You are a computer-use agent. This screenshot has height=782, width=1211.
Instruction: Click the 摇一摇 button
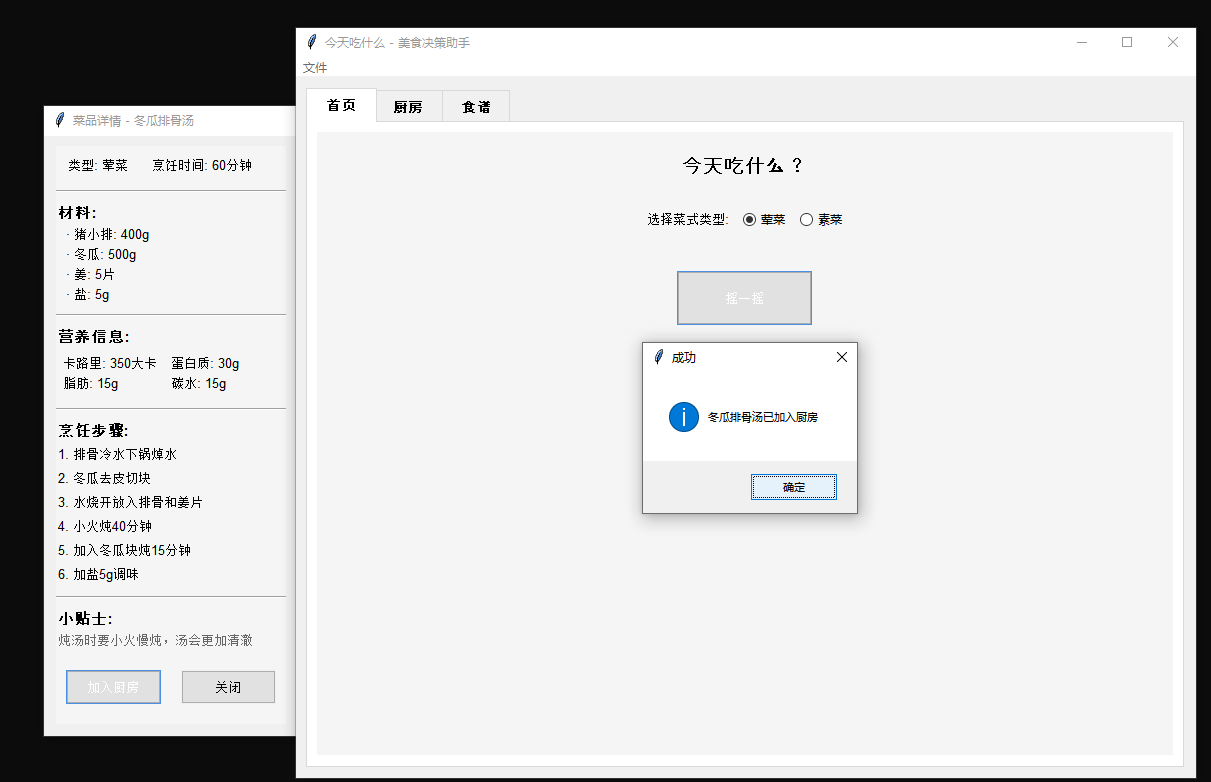pyautogui.click(x=744, y=298)
